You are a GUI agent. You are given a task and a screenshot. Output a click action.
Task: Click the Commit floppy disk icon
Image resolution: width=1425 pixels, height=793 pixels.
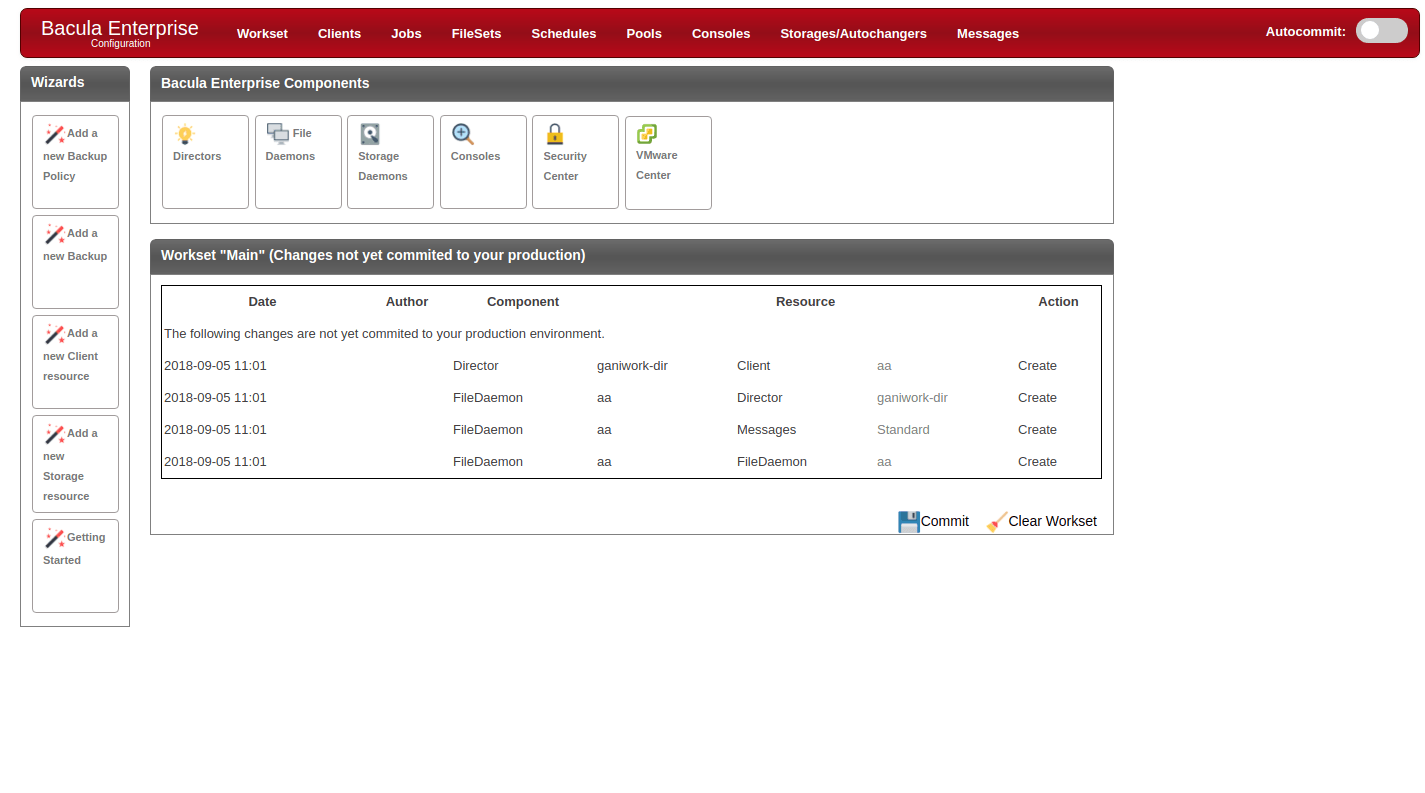909,521
